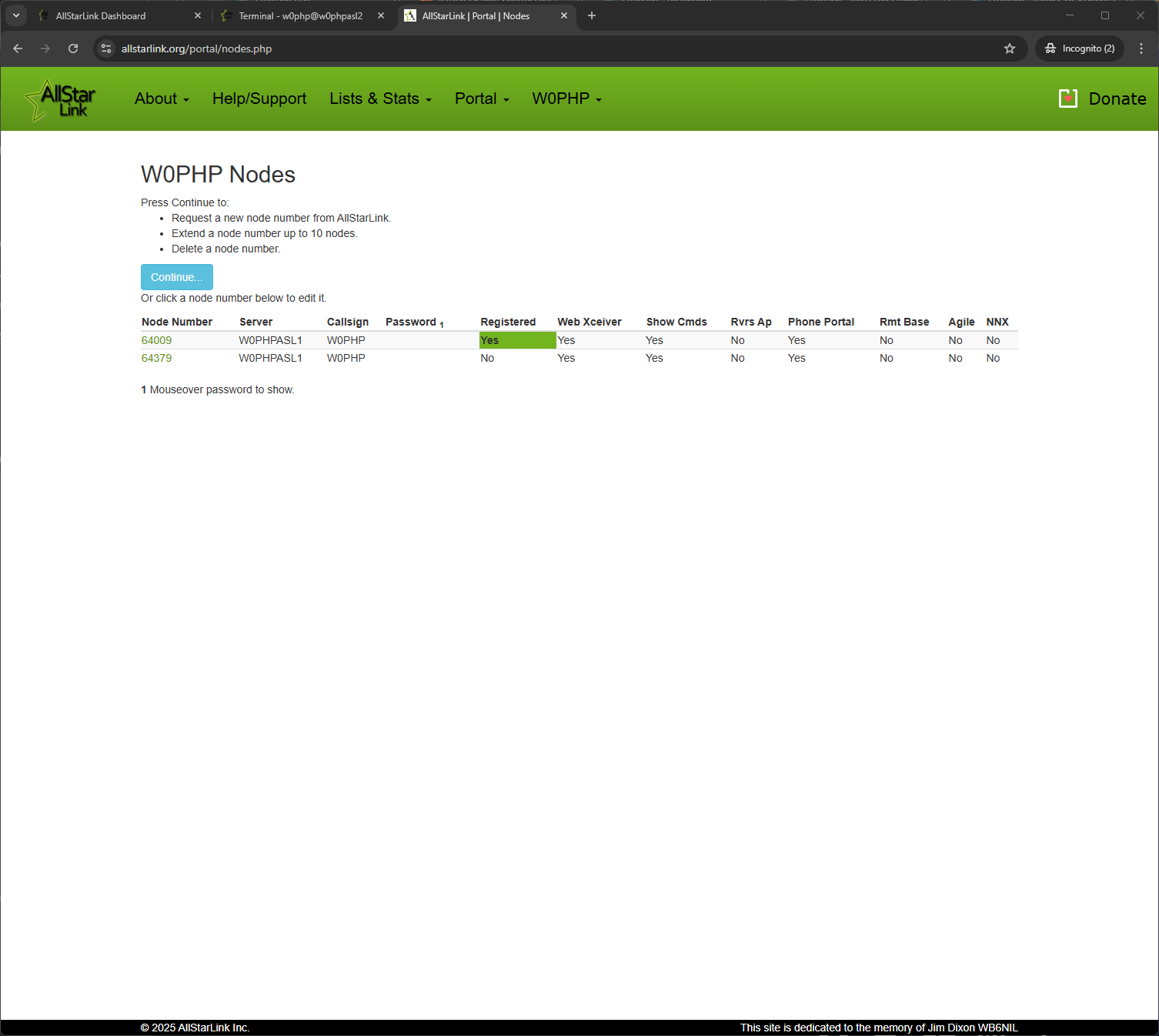Image resolution: width=1159 pixels, height=1036 pixels.
Task: Click the AllStarLink logo in header
Action: [x=61, y=100]
